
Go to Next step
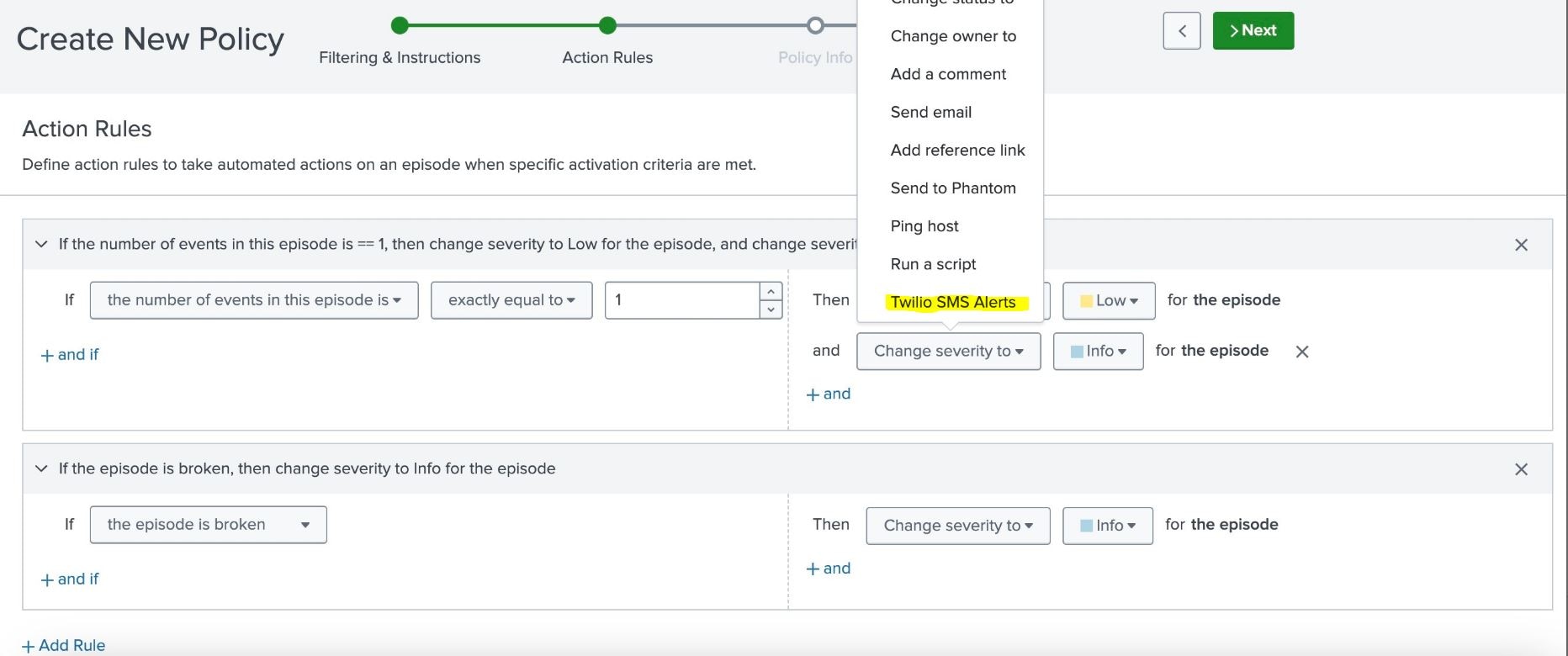[x=1253, y=31]
